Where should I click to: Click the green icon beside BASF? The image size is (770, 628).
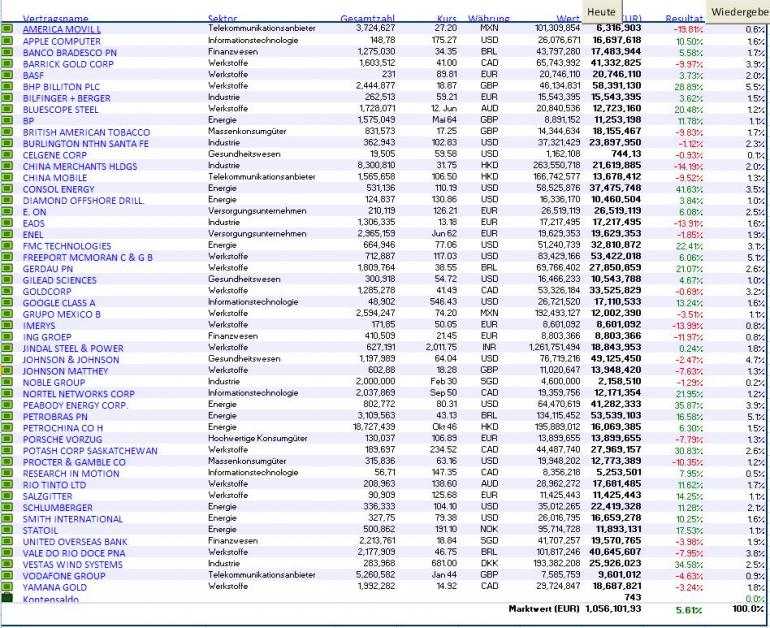coord(6,75)
